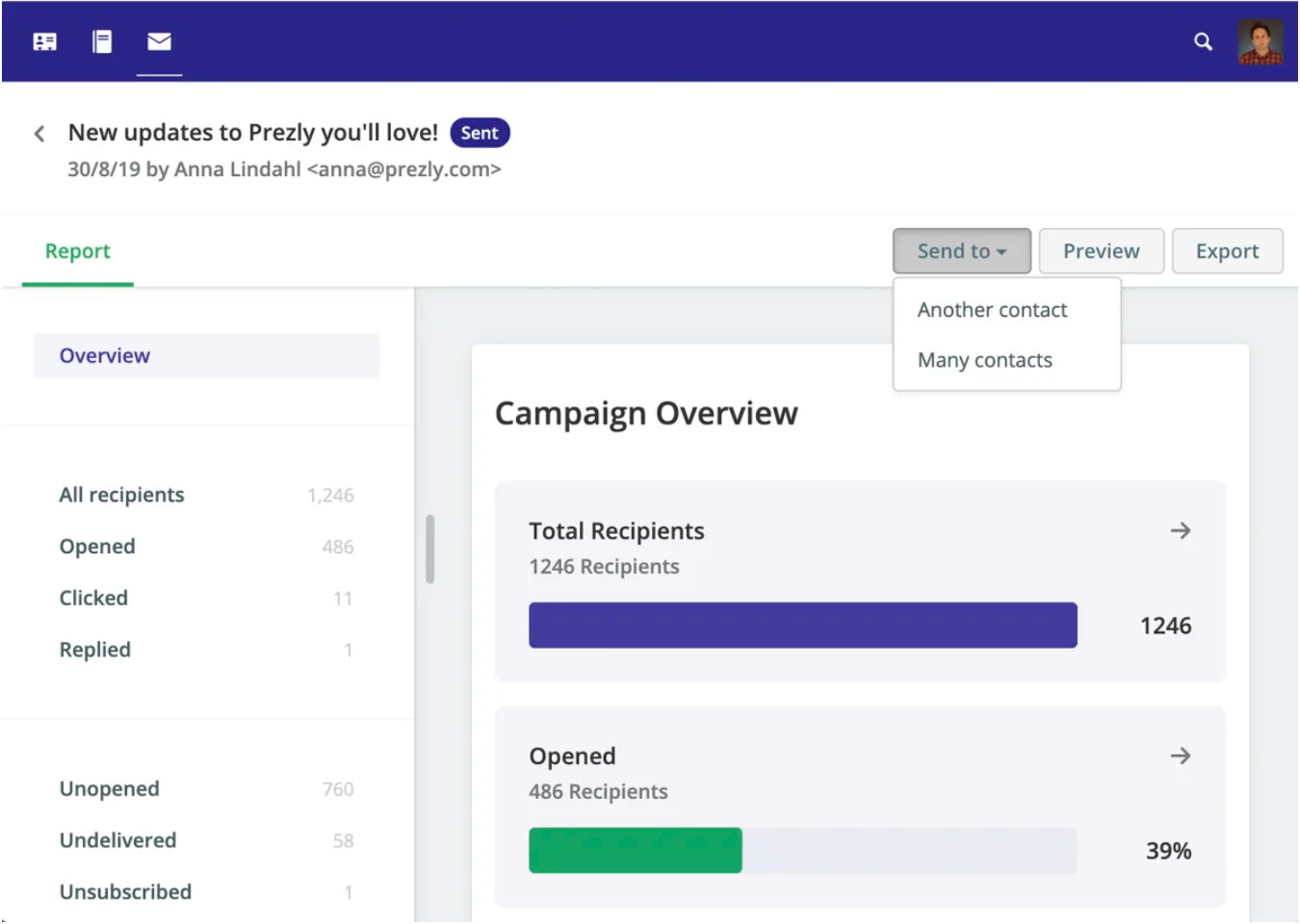
Task: Open the contacts icon in top navigation
Action: [x=44, y=41]
